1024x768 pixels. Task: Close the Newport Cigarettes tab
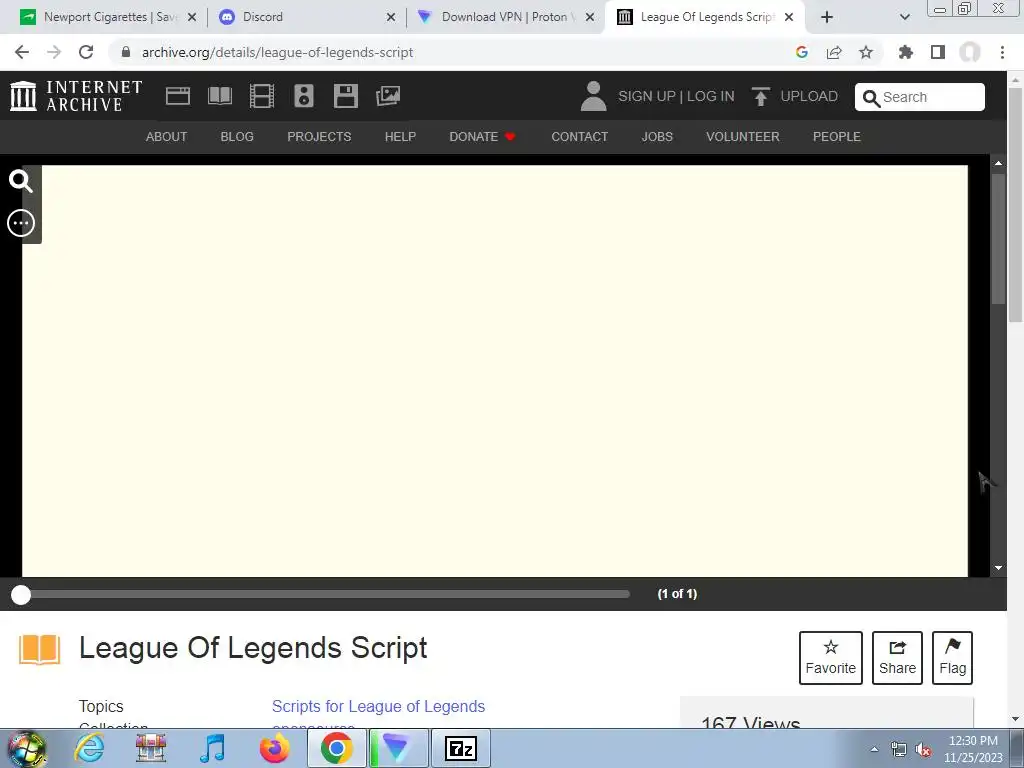pyautogui.click(x=192, y=17)
